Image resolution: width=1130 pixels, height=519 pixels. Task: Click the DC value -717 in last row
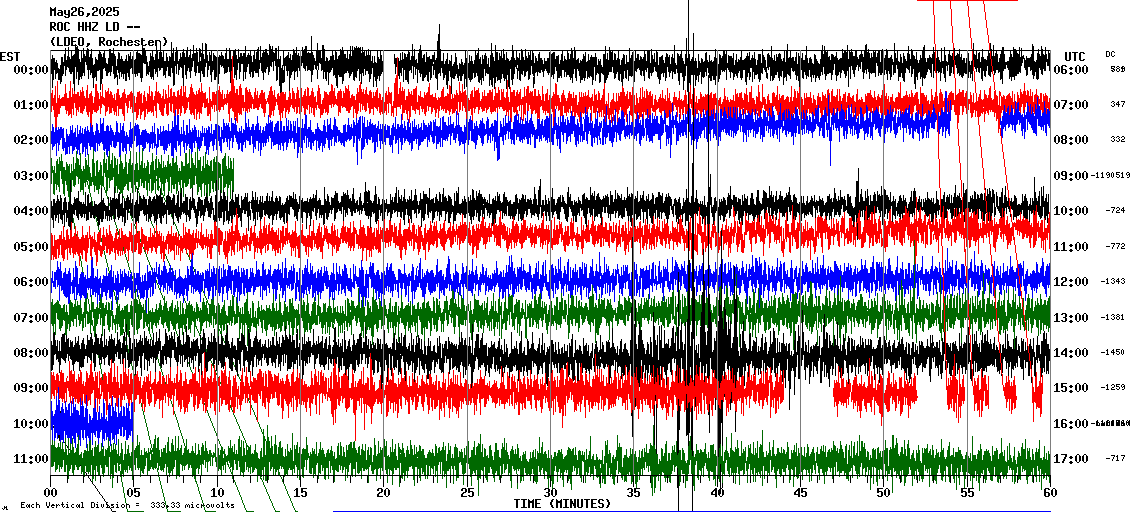[1116, 459]
